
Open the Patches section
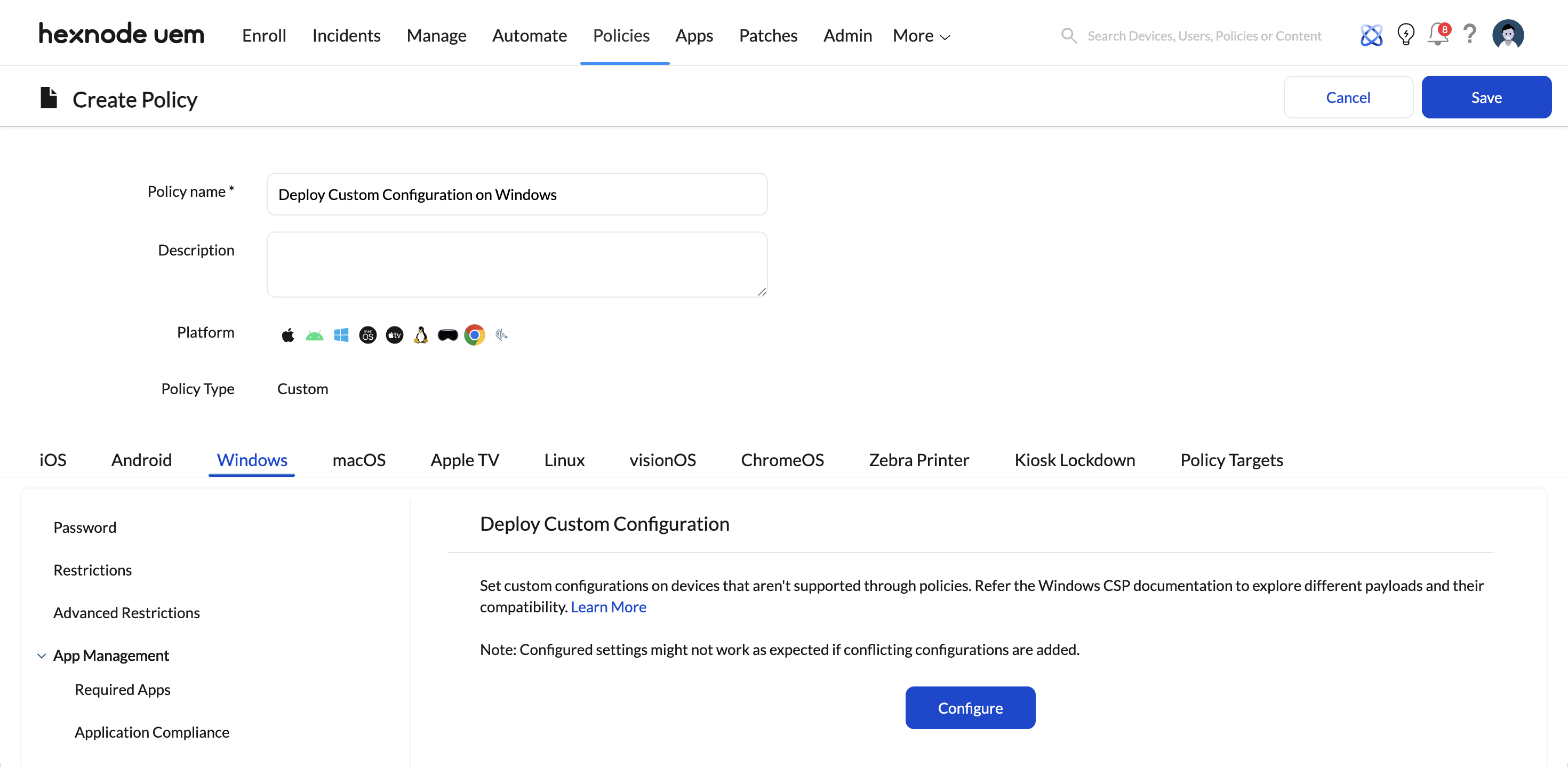768,35
